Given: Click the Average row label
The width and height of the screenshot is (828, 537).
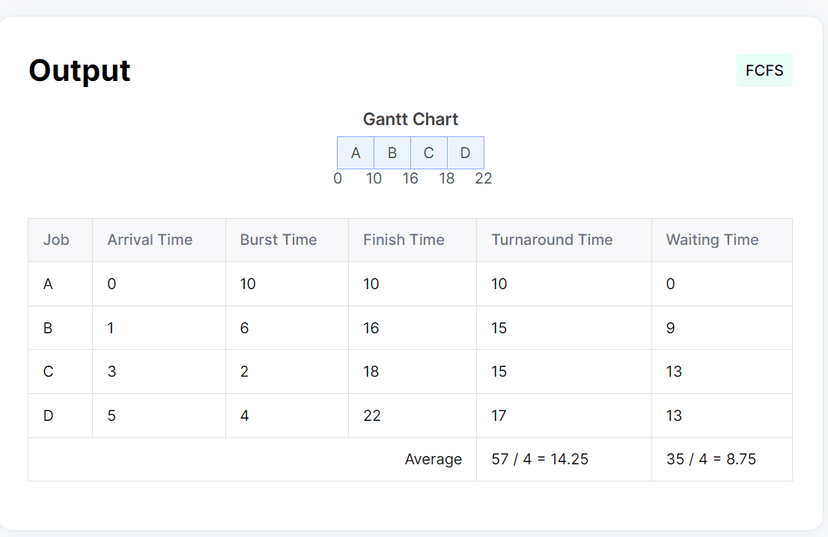Looking at the screenshot, I should (433, 459).
